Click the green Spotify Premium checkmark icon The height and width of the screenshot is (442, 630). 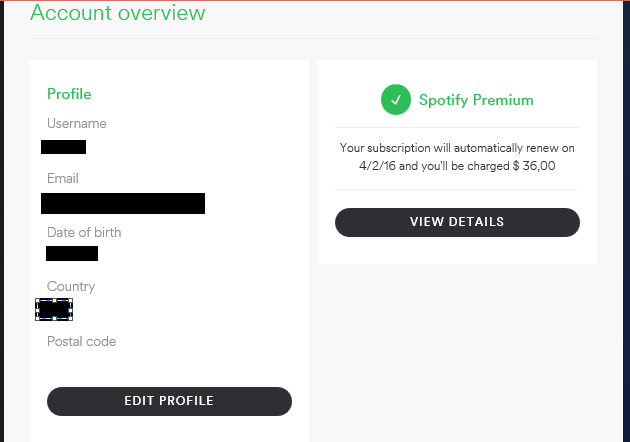click(396, 100)
